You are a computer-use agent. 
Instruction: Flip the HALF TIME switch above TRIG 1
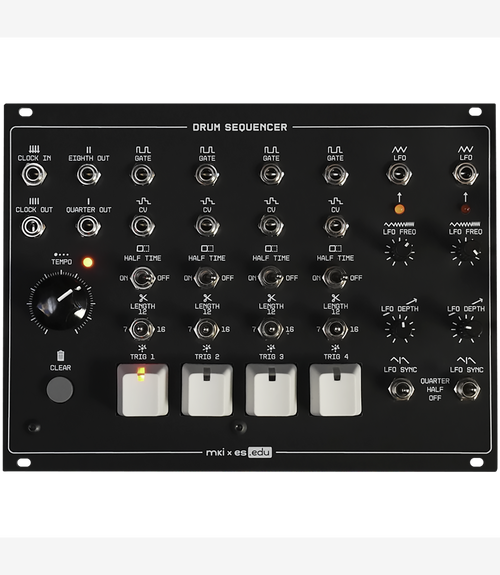pyautogui.click(x=142, y=278)
